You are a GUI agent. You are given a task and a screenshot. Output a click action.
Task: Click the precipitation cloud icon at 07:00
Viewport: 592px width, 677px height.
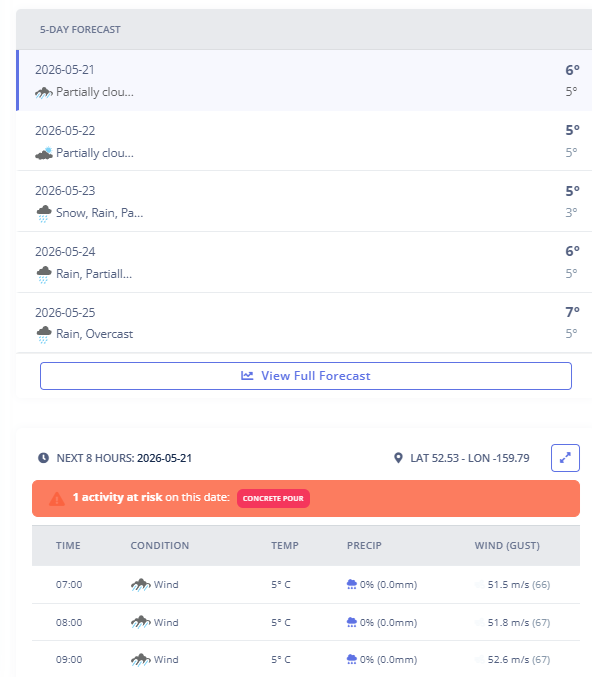[351, 585]
